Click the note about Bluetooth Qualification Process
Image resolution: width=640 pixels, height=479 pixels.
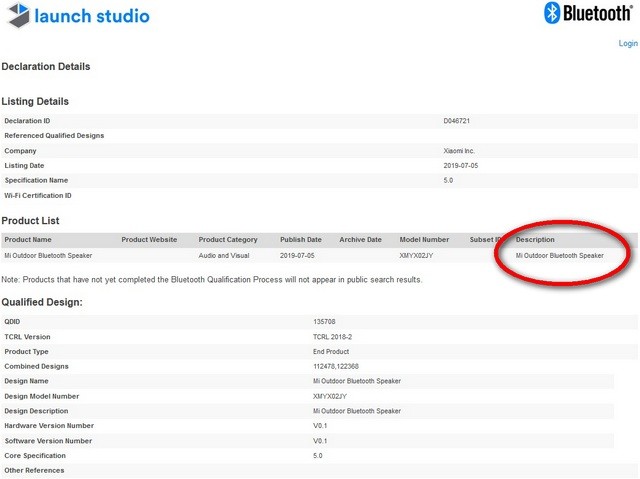[211, 279]
